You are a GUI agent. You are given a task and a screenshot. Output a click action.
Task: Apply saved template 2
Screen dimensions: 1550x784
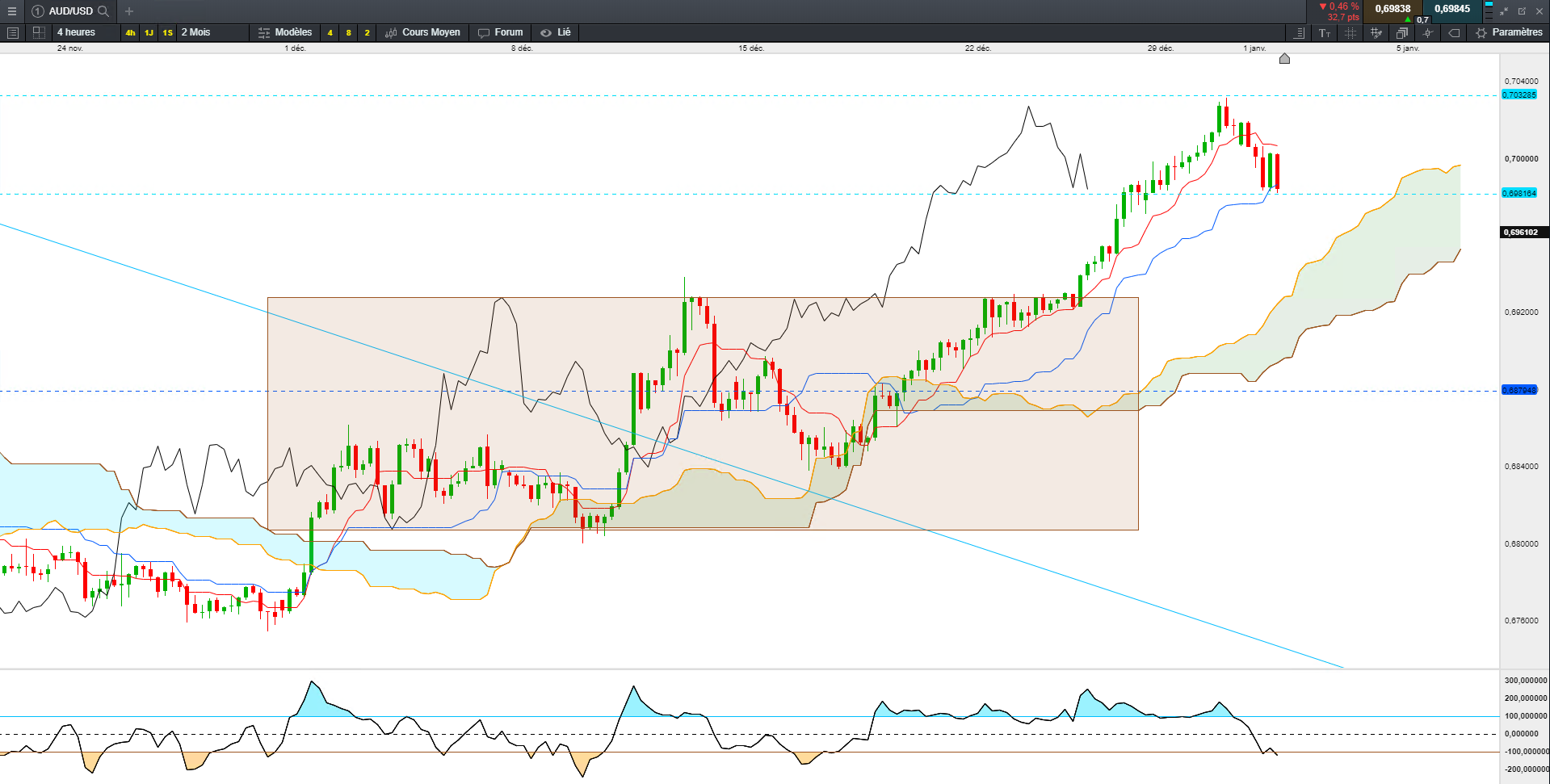[x=368, y=33]
